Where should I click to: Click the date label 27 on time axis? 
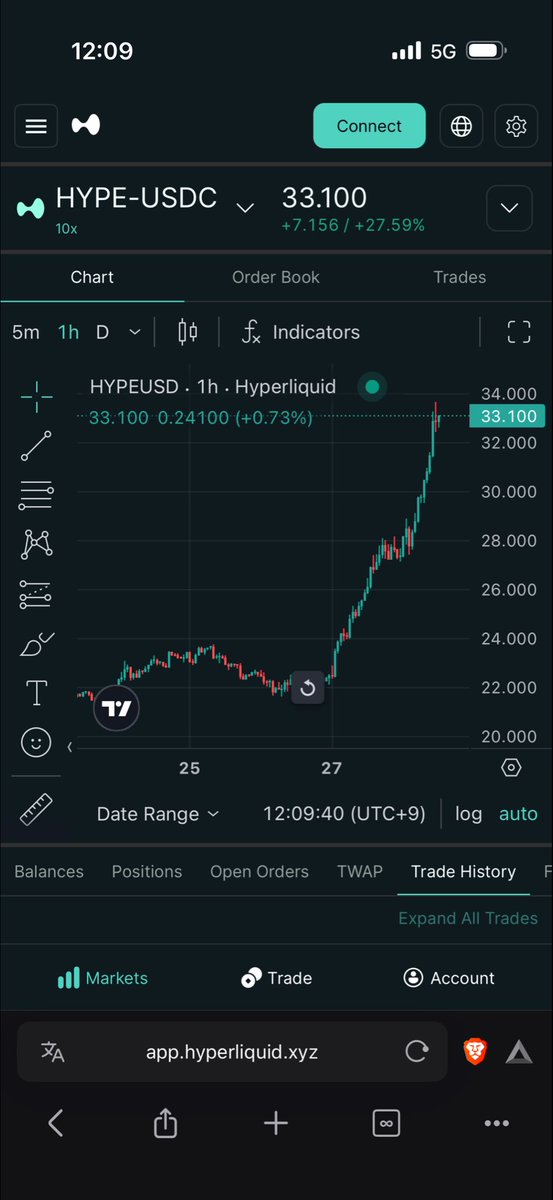[332, 768]
